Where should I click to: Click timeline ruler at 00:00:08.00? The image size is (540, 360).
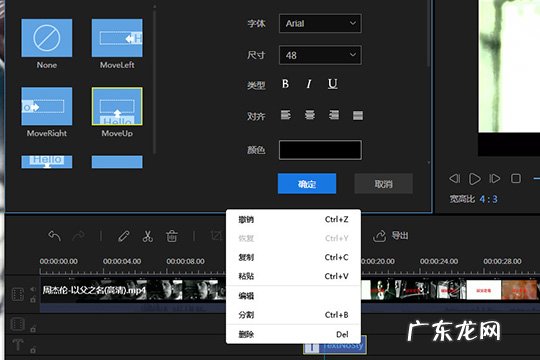(x=185, y=261)
